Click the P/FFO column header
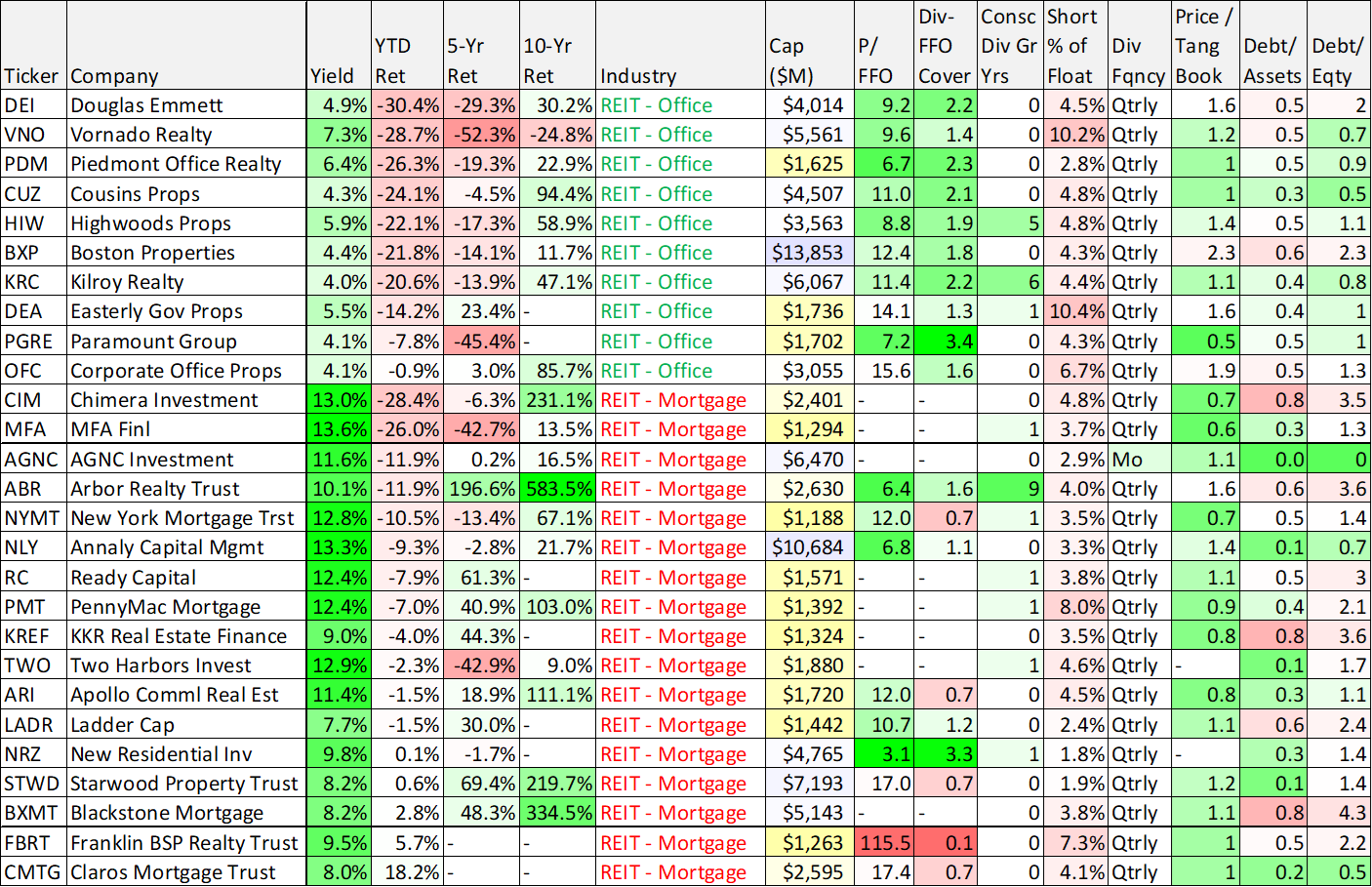Viewport: 1372px width, 887px height. point(884,46)
